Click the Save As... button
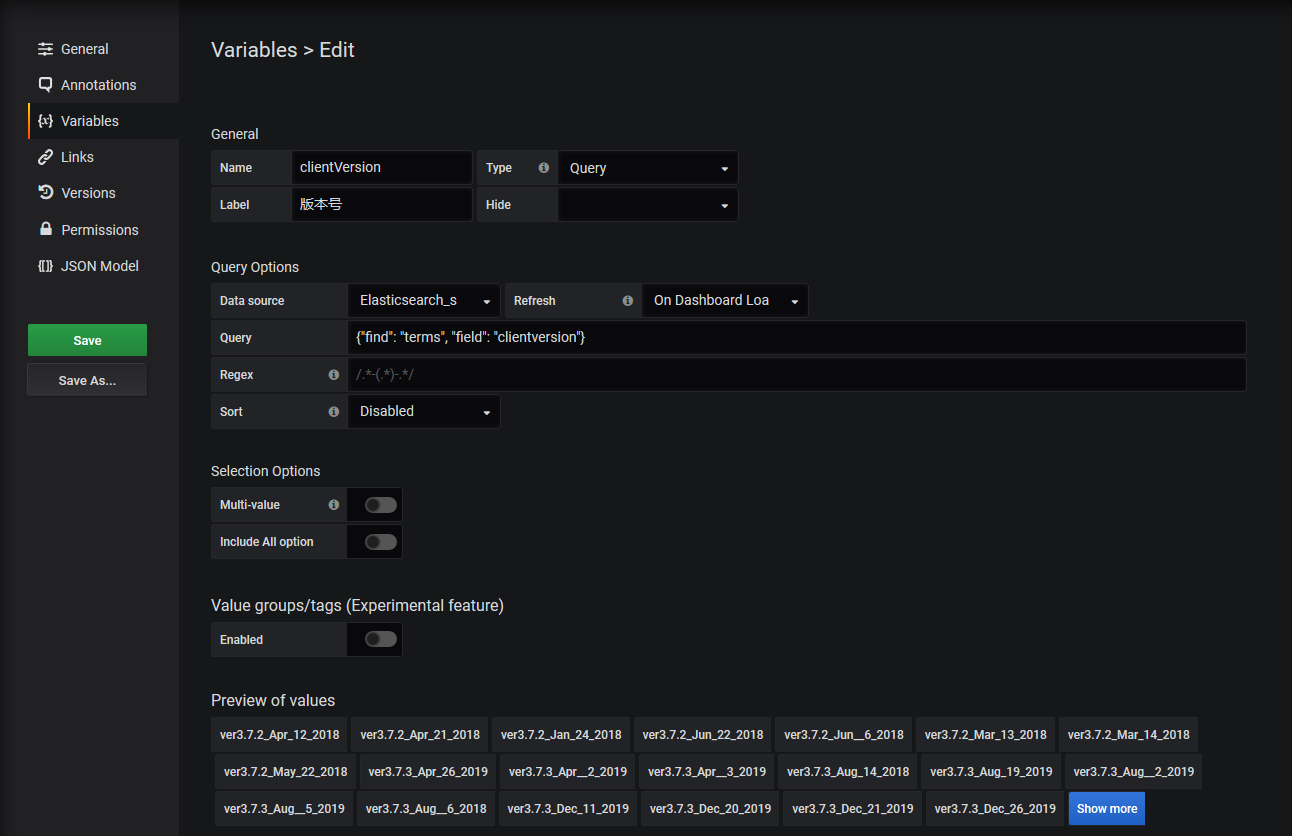Viewport: 1292px width, 836px height. pos(87,380)
